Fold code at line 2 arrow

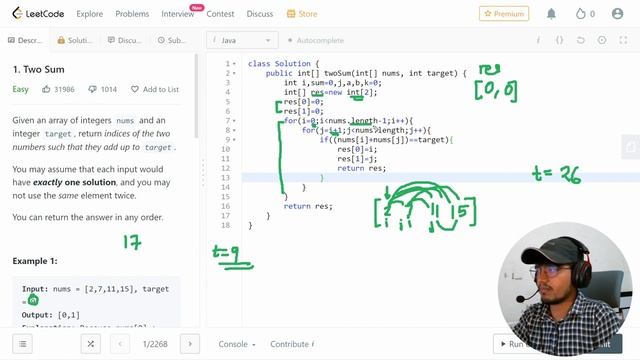tap(234, 73)
